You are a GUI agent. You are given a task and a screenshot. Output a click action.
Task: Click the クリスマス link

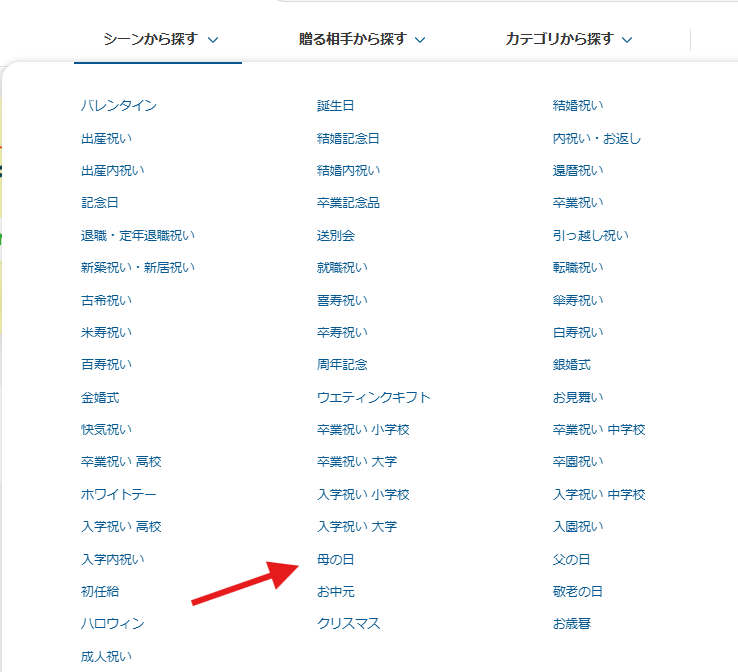[348, 623]
